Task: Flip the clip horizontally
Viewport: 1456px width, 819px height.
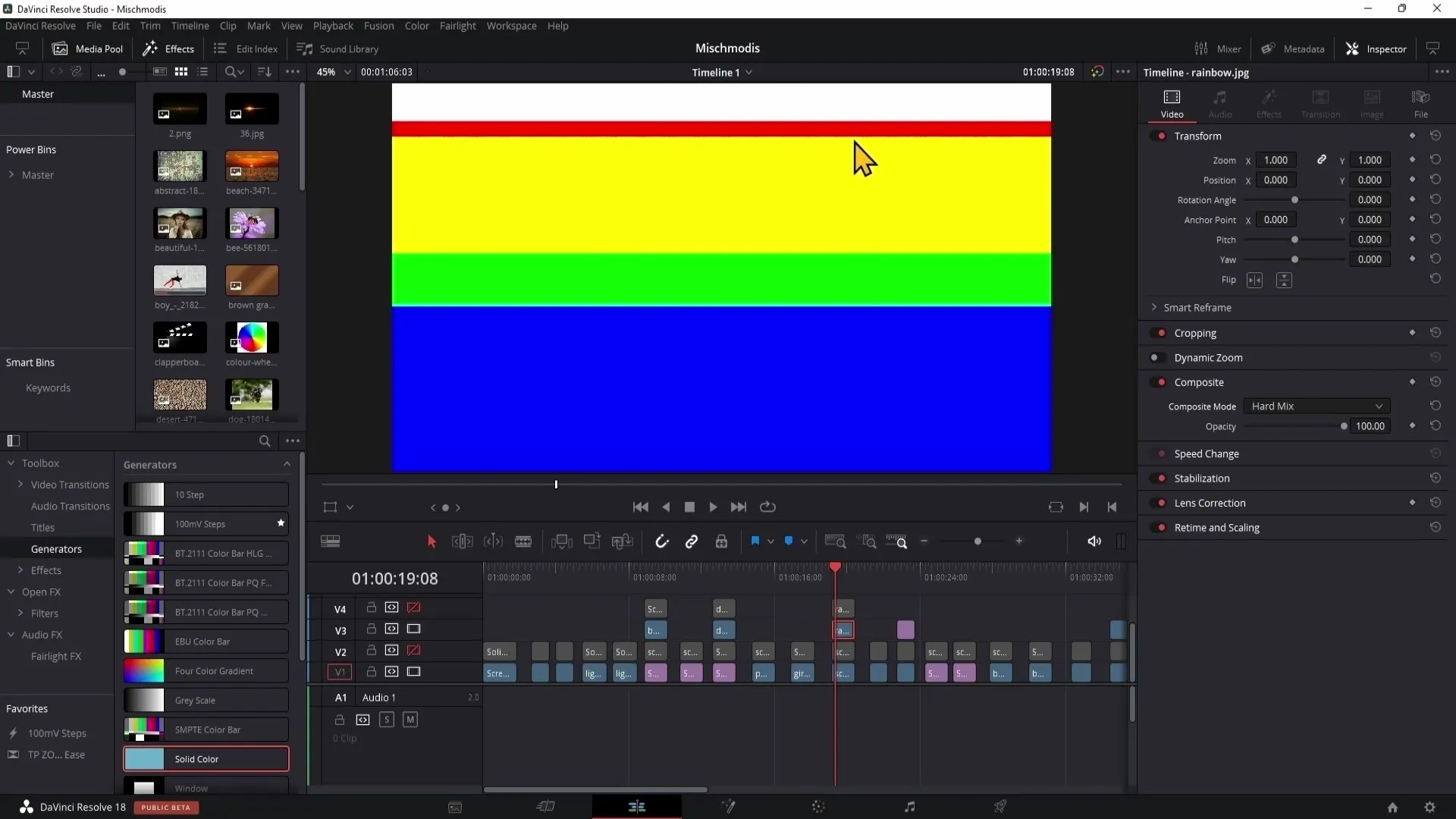Action: pos(1255,281)
